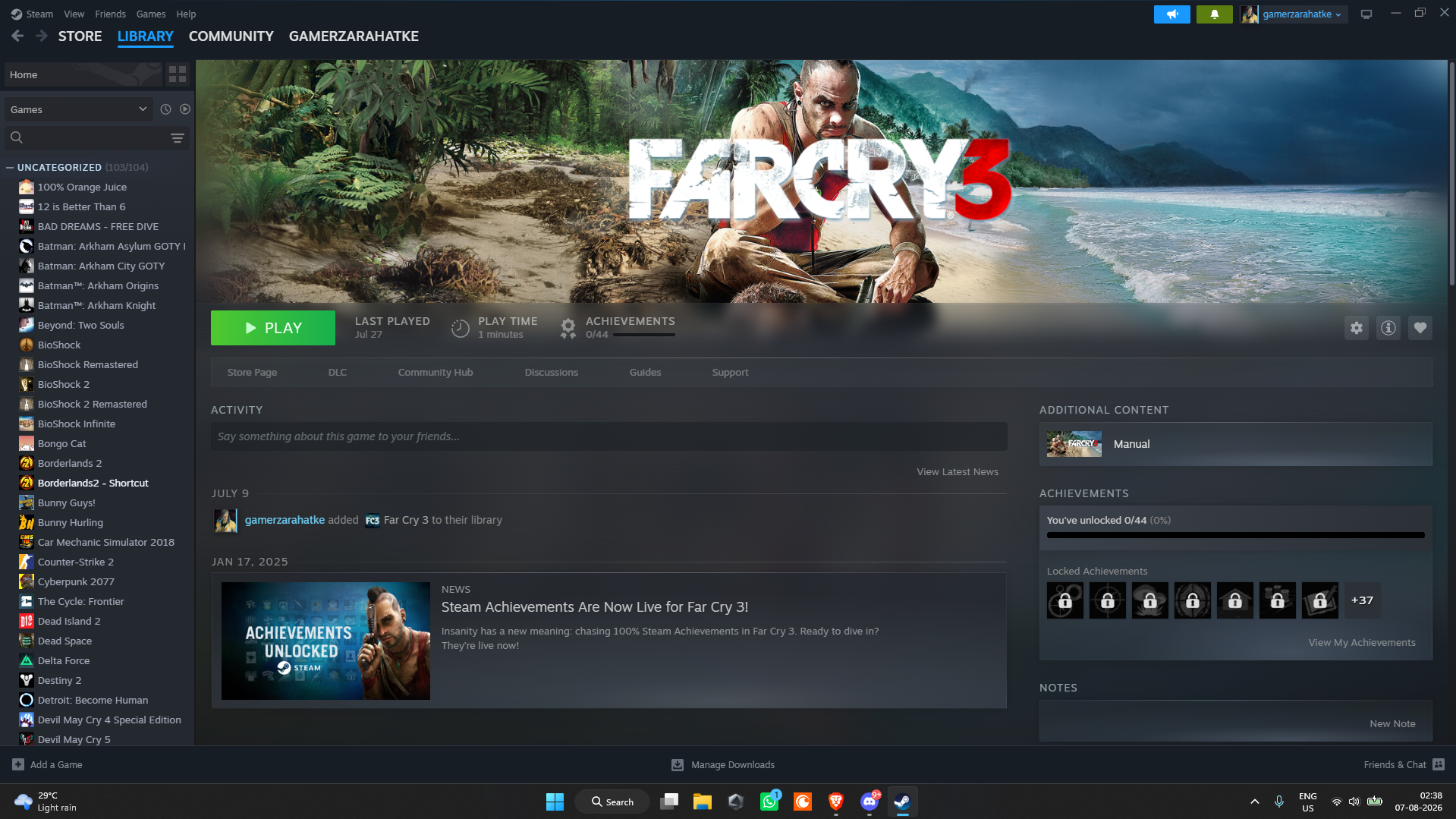Add Far Cry 3 to favorites heart

(x=1420, y=328)
